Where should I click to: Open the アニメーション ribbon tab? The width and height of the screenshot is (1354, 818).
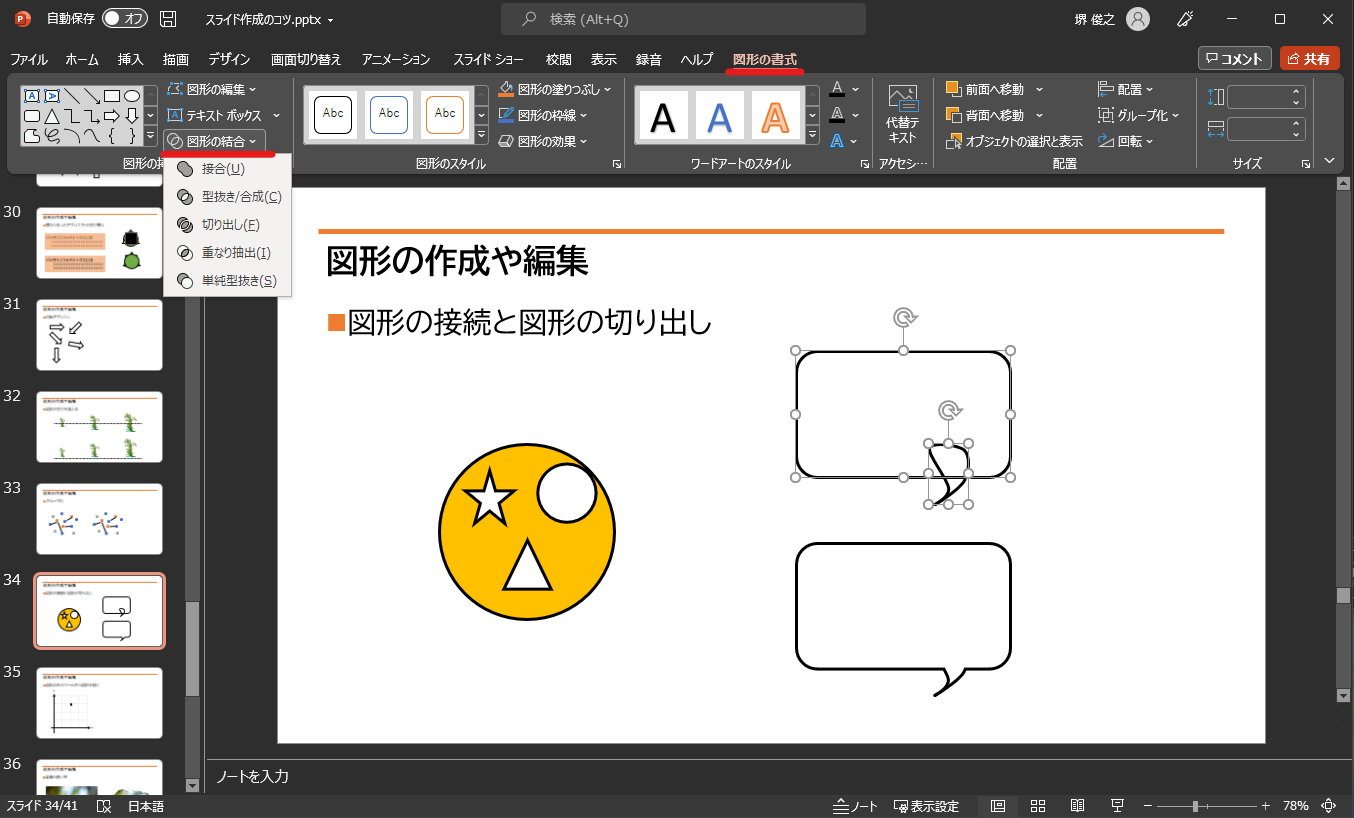point(396,59)
